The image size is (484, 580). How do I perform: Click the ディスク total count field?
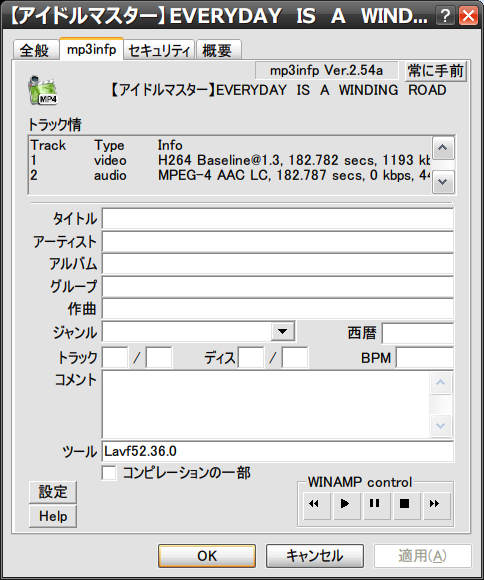click(x=295, y=357)
